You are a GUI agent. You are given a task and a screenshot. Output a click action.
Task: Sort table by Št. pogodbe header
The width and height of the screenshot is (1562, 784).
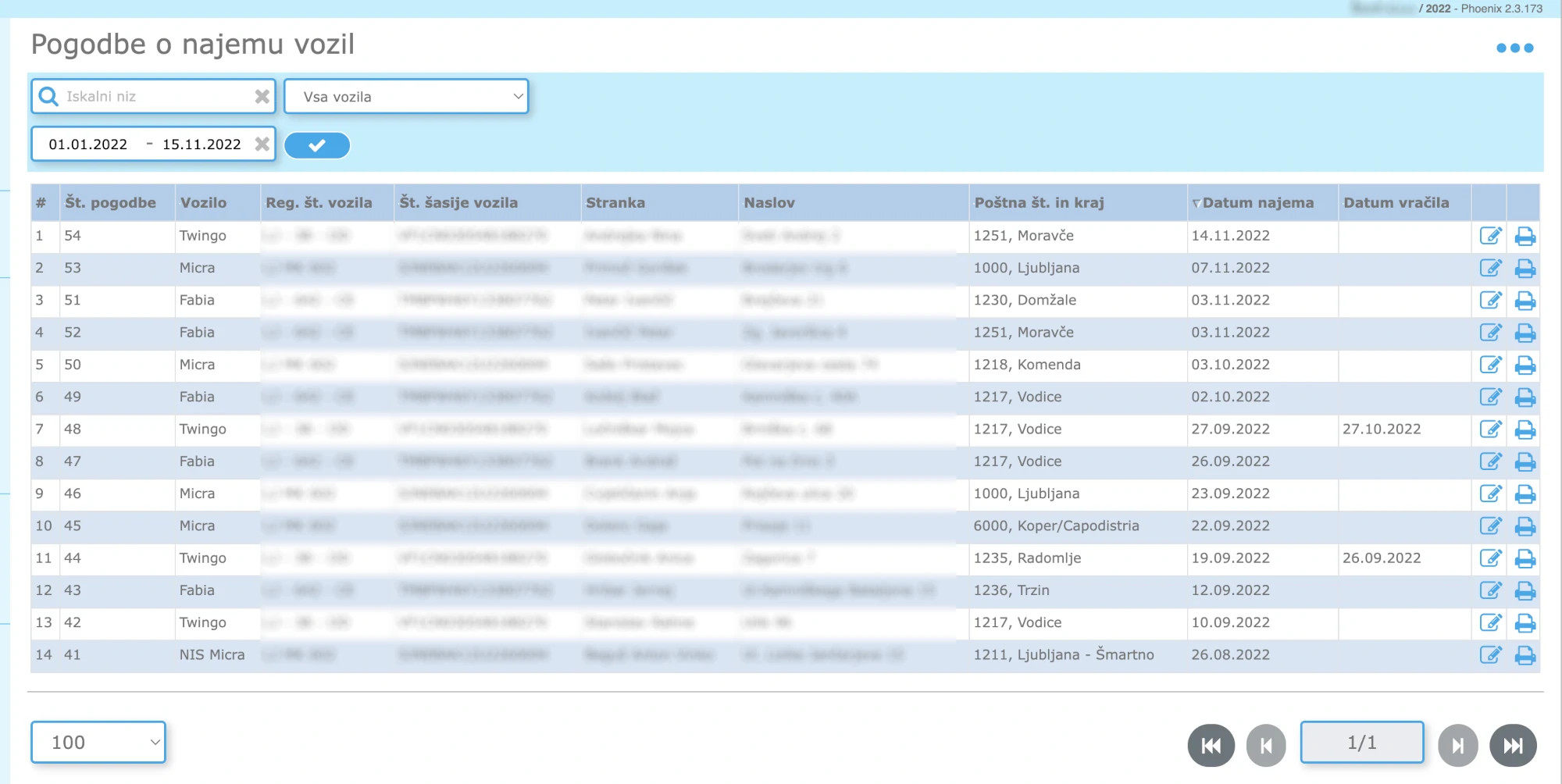point(110,203)
